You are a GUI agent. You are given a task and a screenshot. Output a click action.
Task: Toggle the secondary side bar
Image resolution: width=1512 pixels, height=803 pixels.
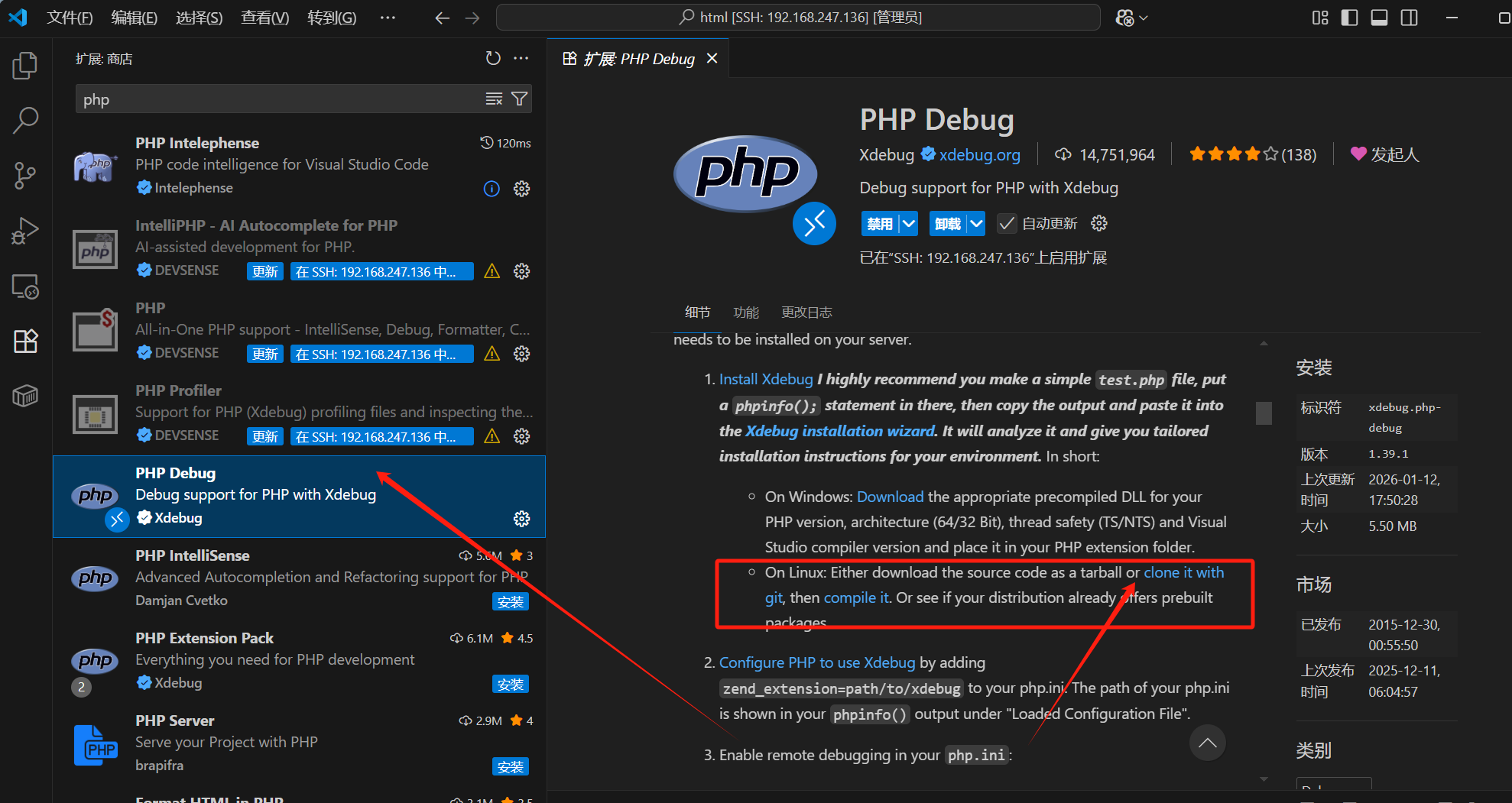(1410, 18)
